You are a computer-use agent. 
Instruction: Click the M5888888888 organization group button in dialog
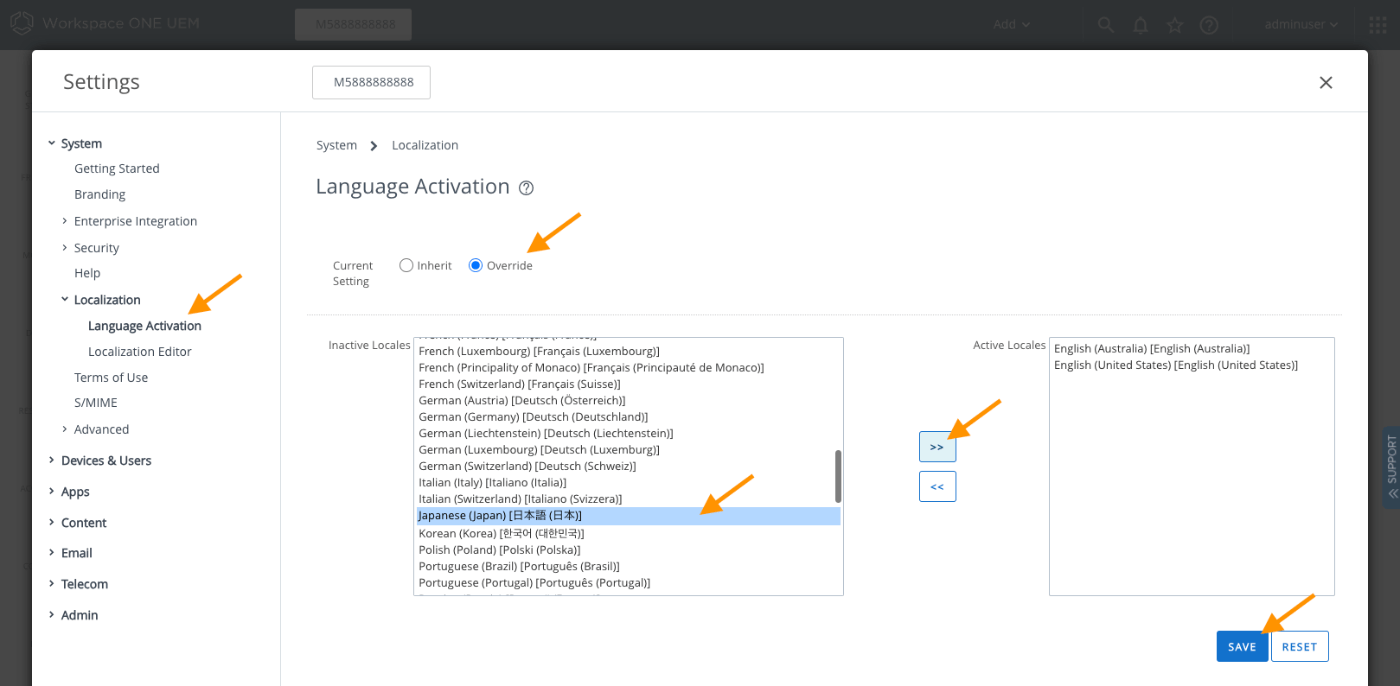pos(371,83)
